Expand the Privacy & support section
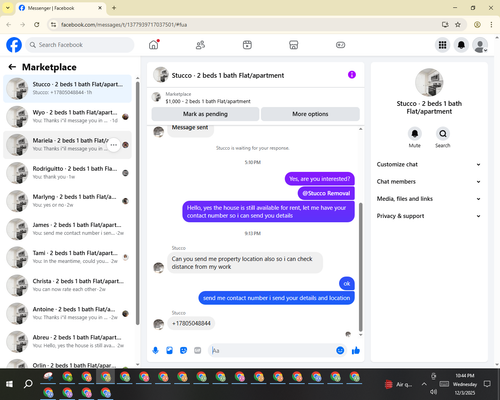 point(429,216)
